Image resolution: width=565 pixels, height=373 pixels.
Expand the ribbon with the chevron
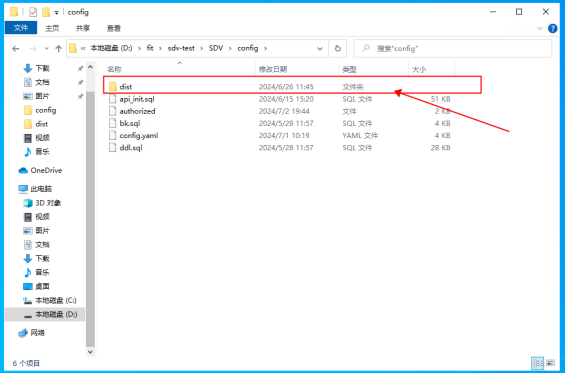tap(540, 28)
